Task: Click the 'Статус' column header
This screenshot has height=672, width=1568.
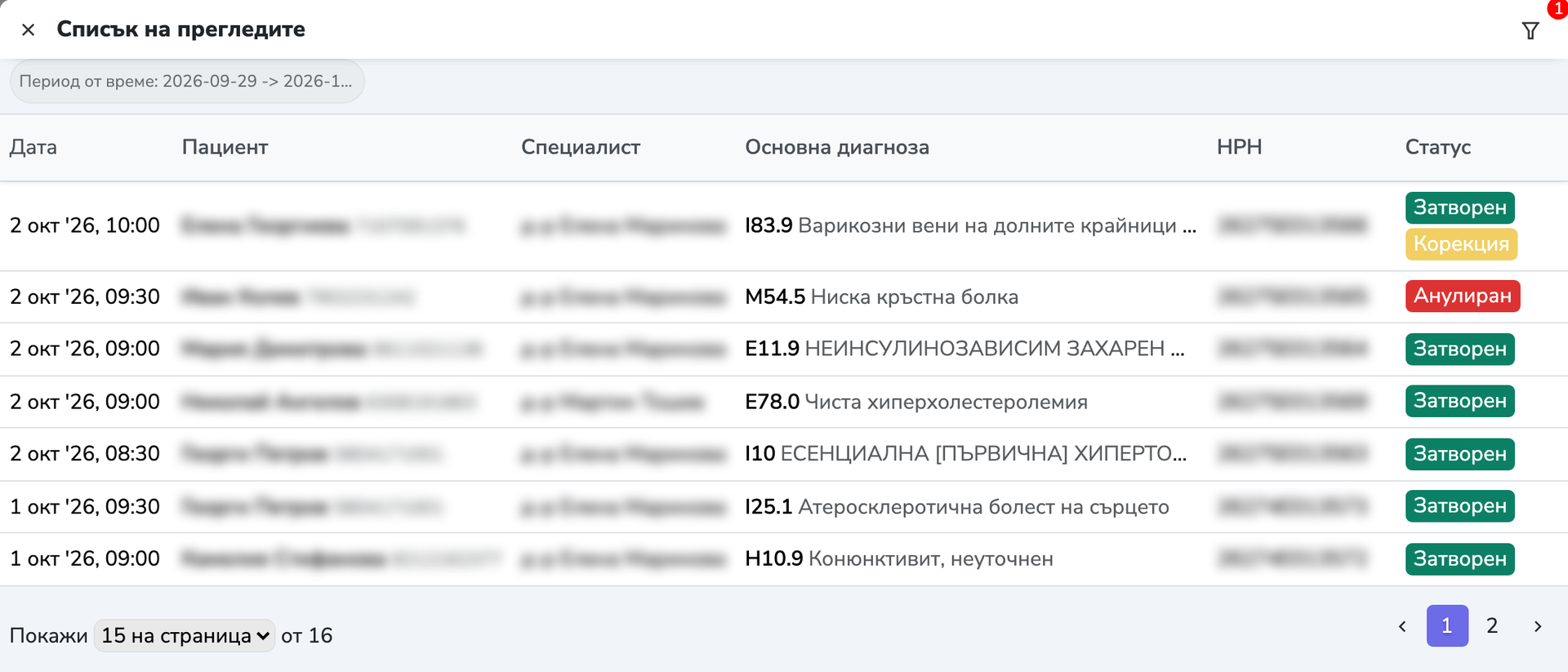Action: tap(1438, 147)
